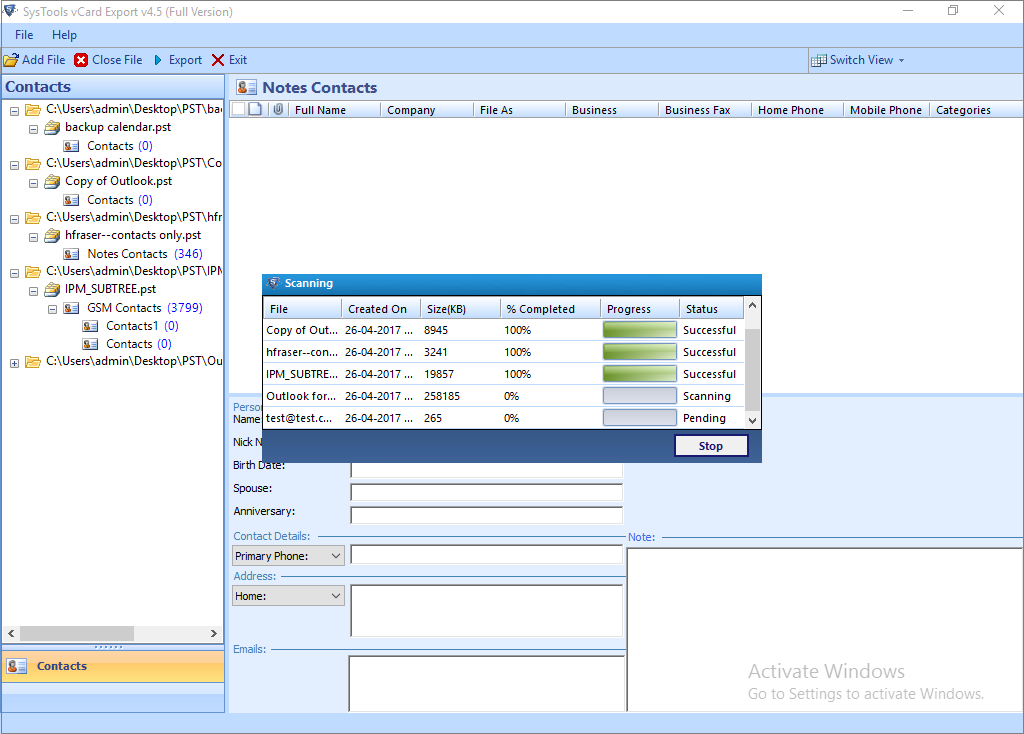Select Contacts (0) under backup calendar.pst
1024x734 pixels.
[120, 146]
